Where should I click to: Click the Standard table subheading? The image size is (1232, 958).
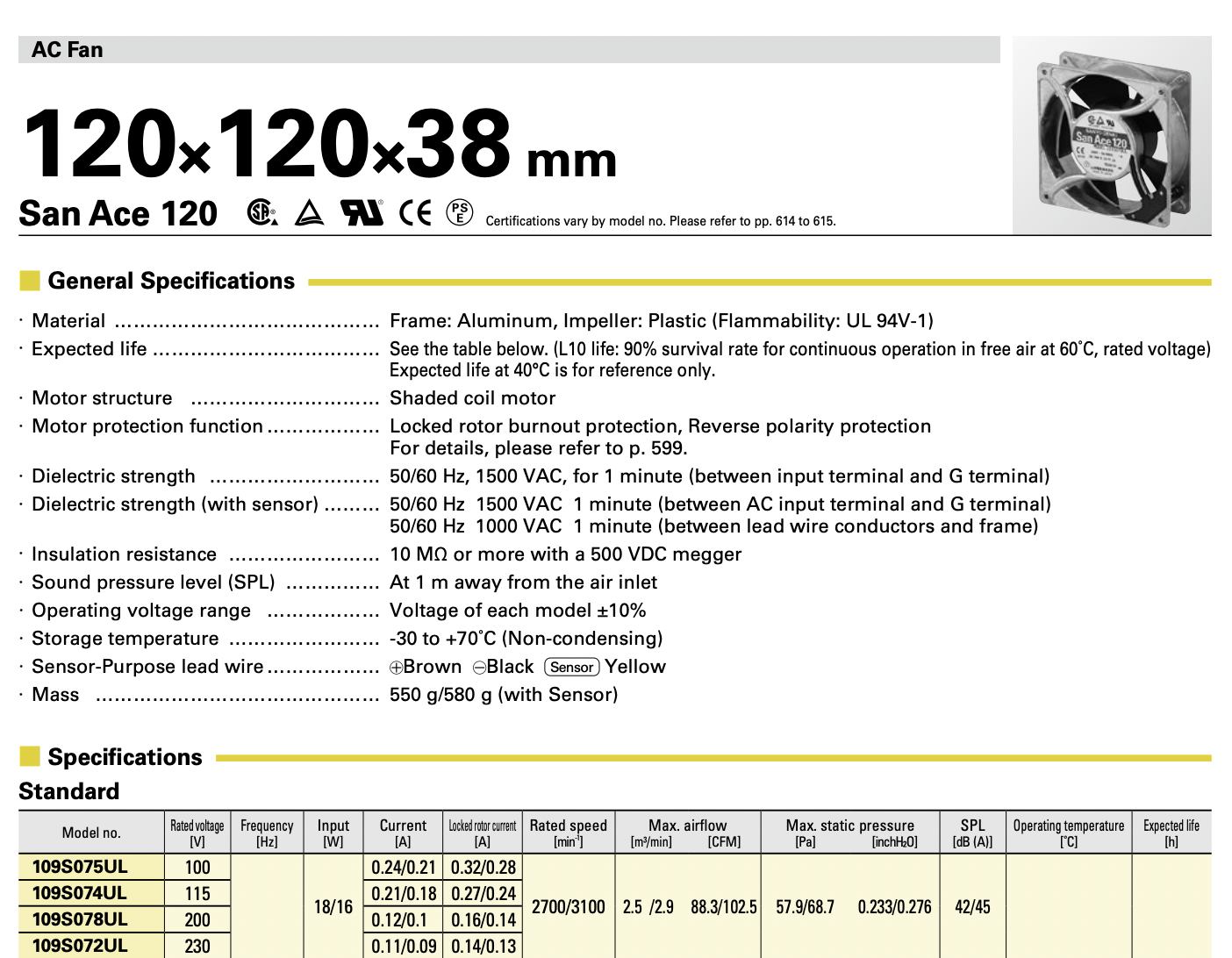click(69, 791)
